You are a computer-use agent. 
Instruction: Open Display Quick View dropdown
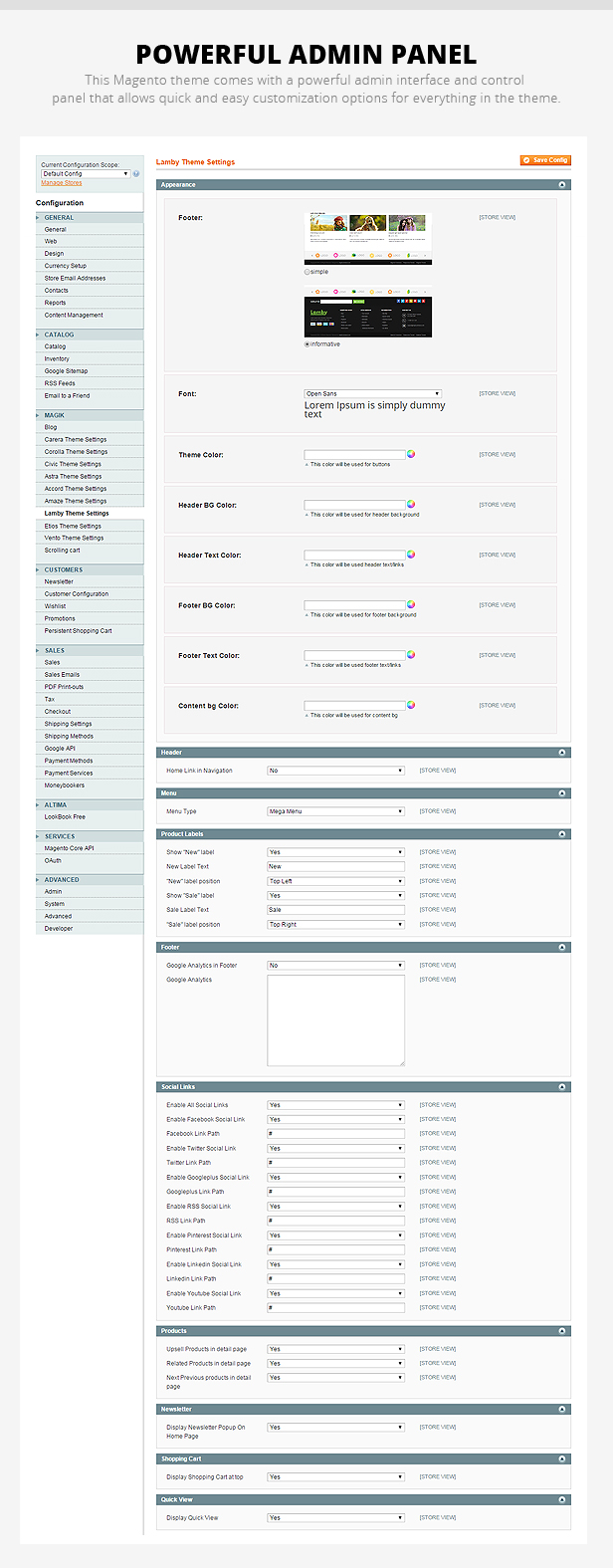tap(336, 1518)
